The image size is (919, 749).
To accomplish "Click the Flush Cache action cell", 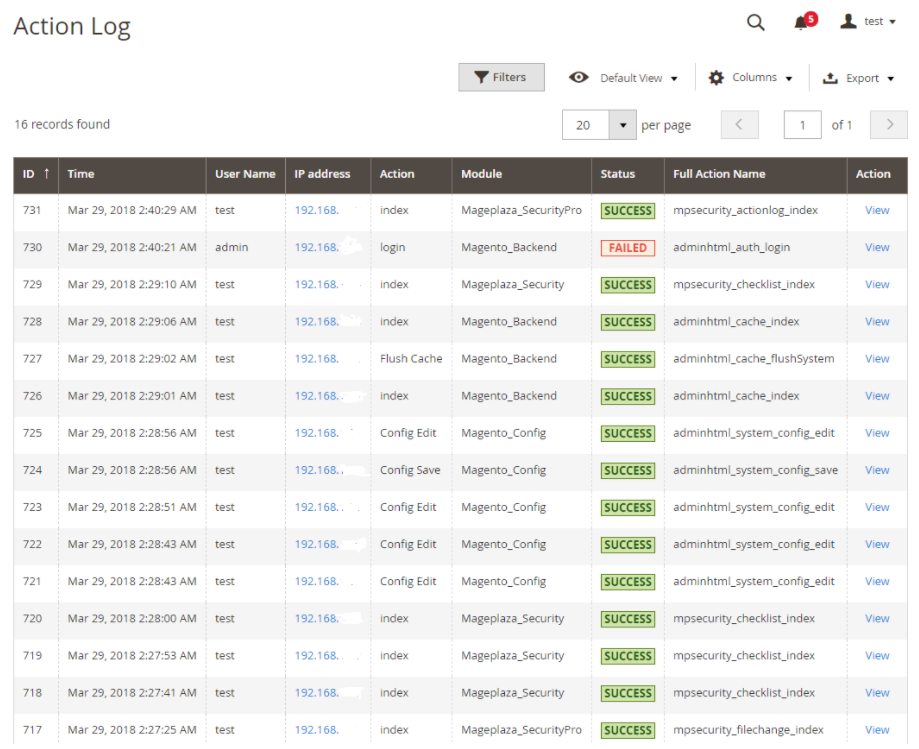I will point(411,359).
